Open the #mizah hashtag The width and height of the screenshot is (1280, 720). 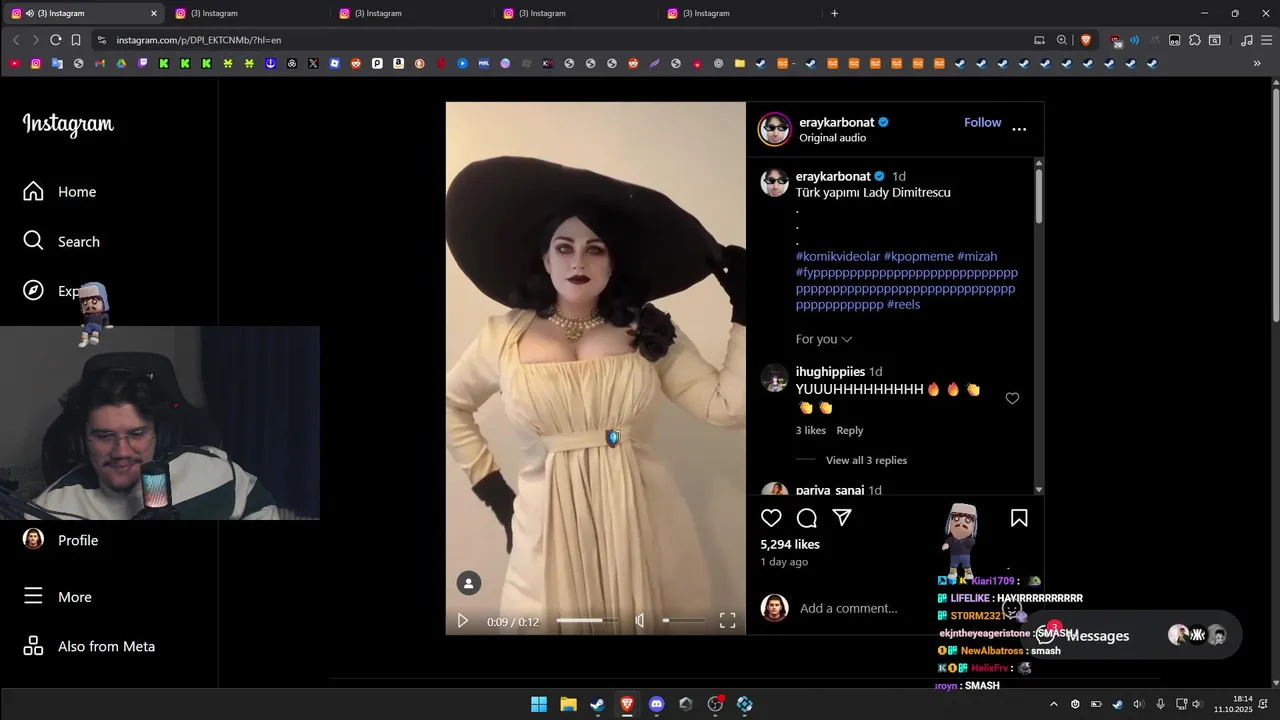click(977, 256)
